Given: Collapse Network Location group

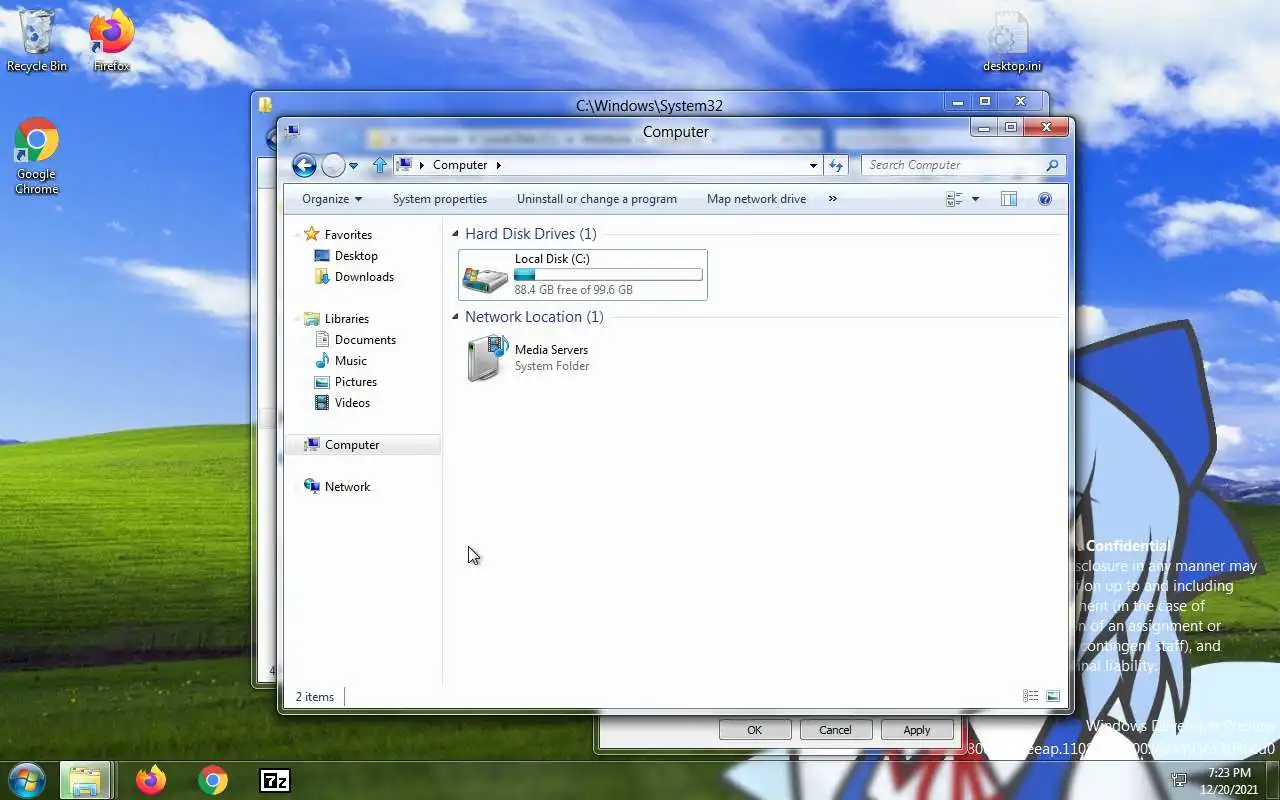Looking at the screenshot, I should click(455, 317).
